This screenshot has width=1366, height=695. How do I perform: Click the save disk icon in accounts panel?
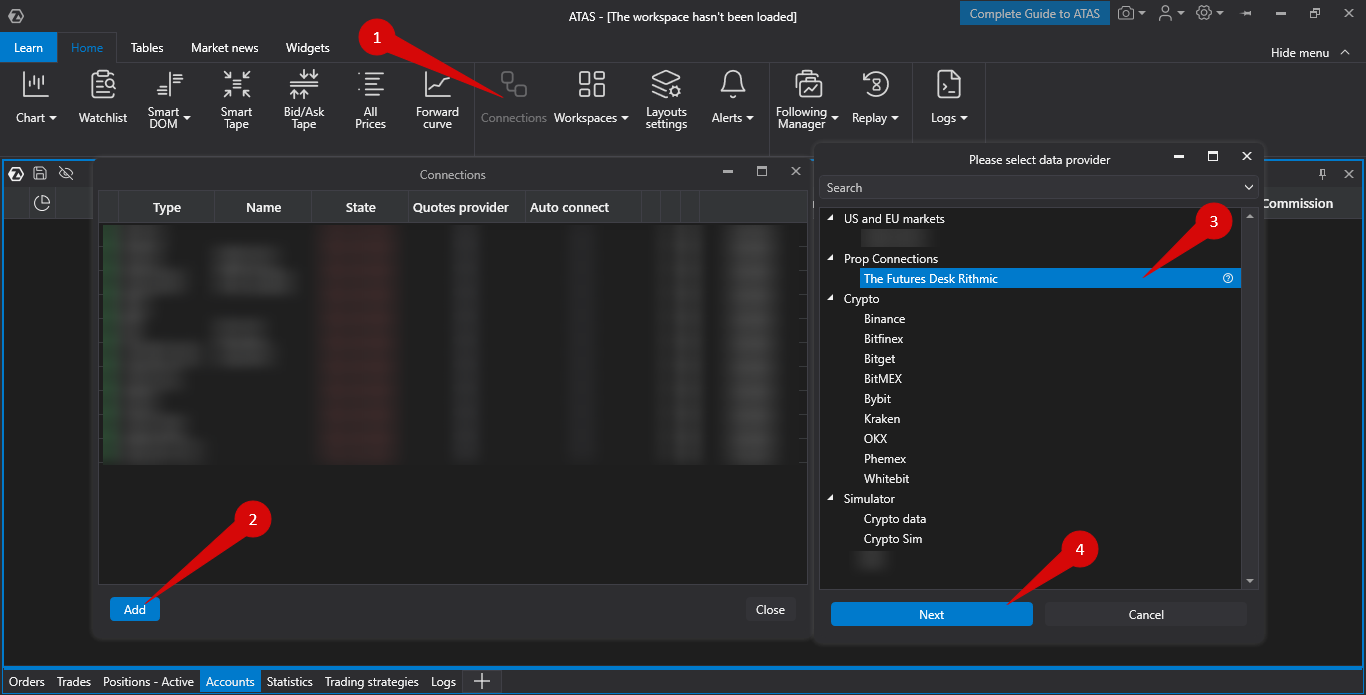pyautogui.click(x=40, y=174)
